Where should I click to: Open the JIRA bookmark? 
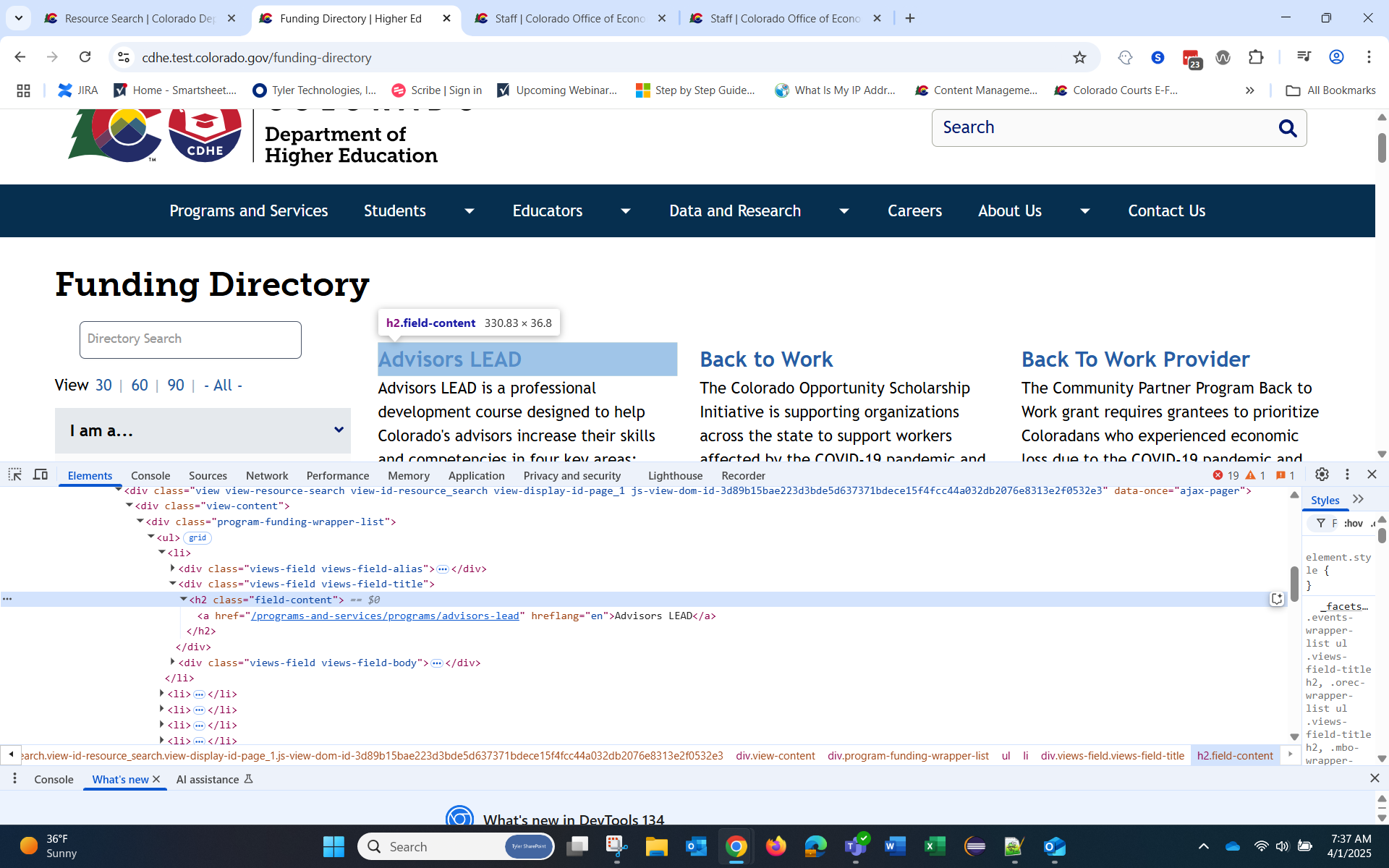pos(78,90)
